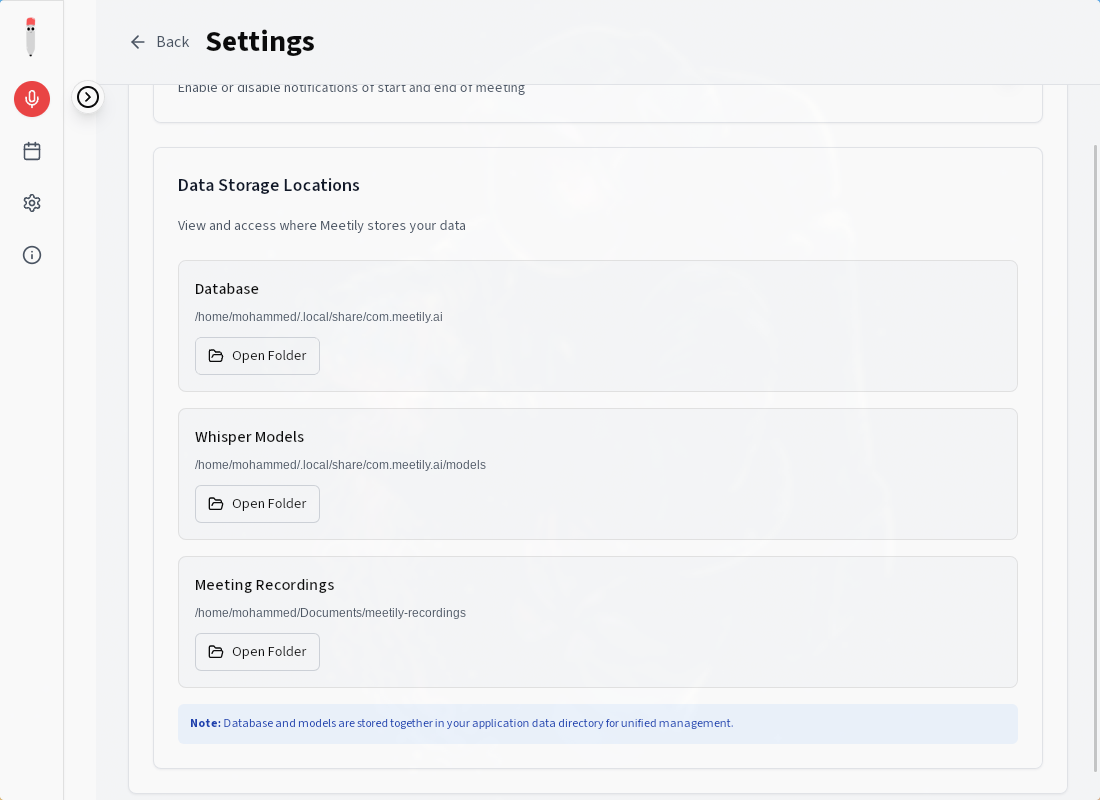This screenshot has height=800, width=1100.
Task: Click the folder icon in the Whisper Models button
Action: [x=216, y=504]
